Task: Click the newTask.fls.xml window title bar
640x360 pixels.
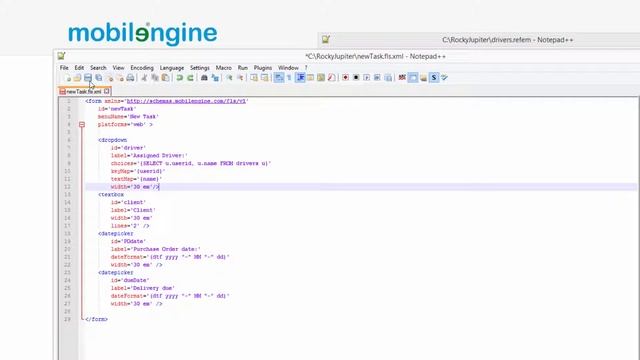Action: click(375, 56)
